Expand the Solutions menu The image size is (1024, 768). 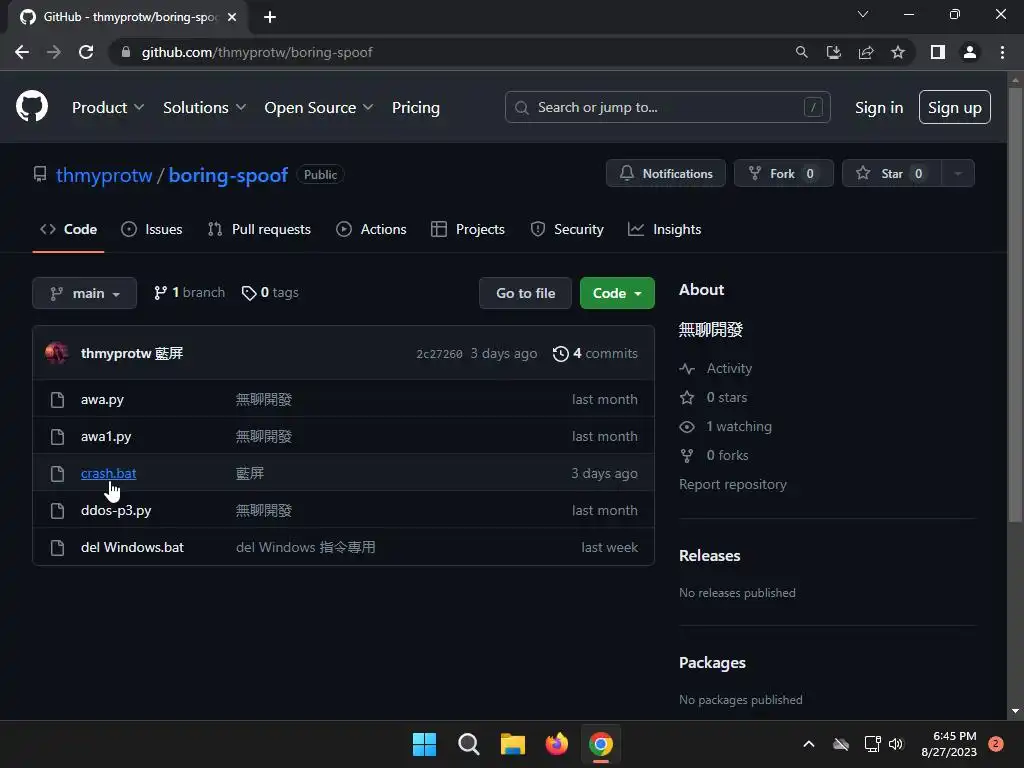click(x=204, y=108)
